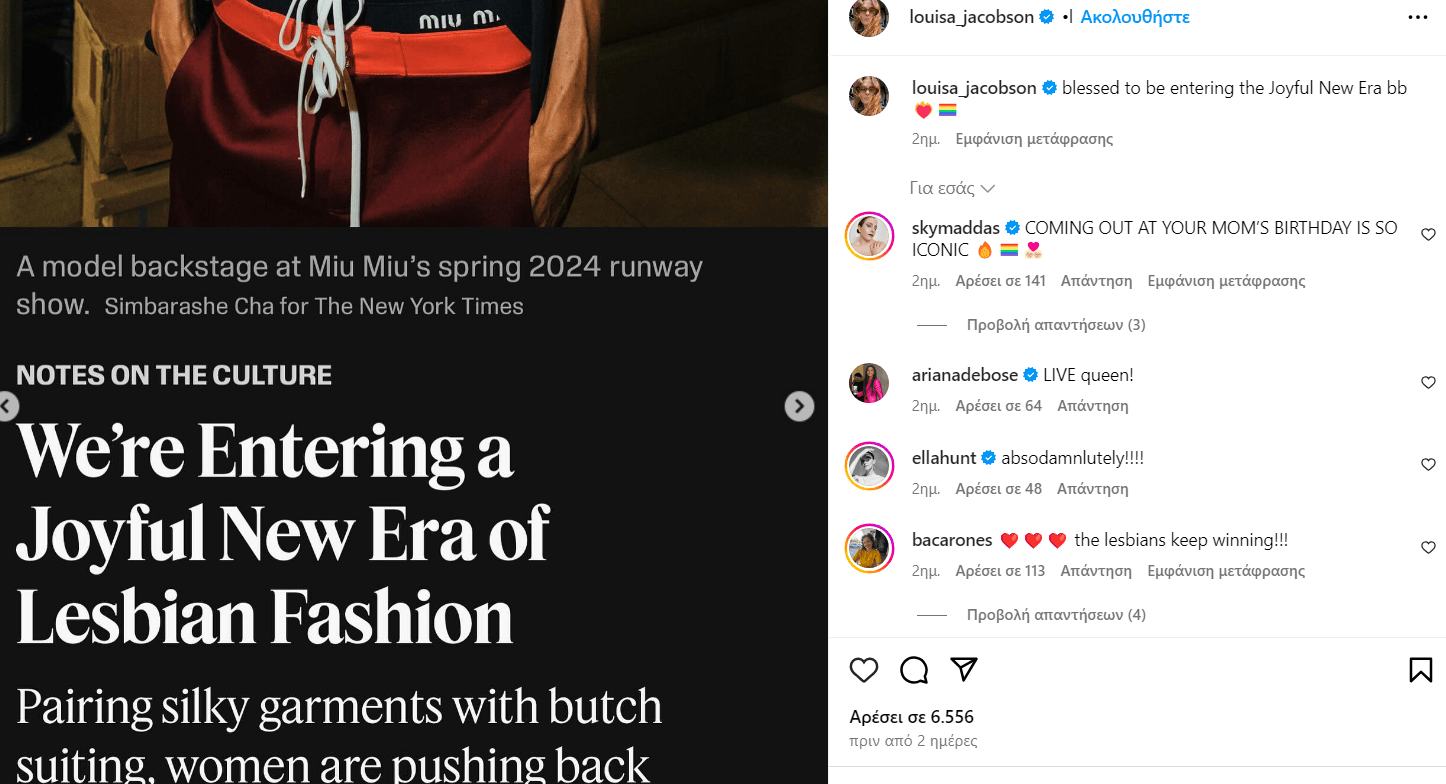
Task: Go to previous carousel image arrow
Action: [7, 406]
